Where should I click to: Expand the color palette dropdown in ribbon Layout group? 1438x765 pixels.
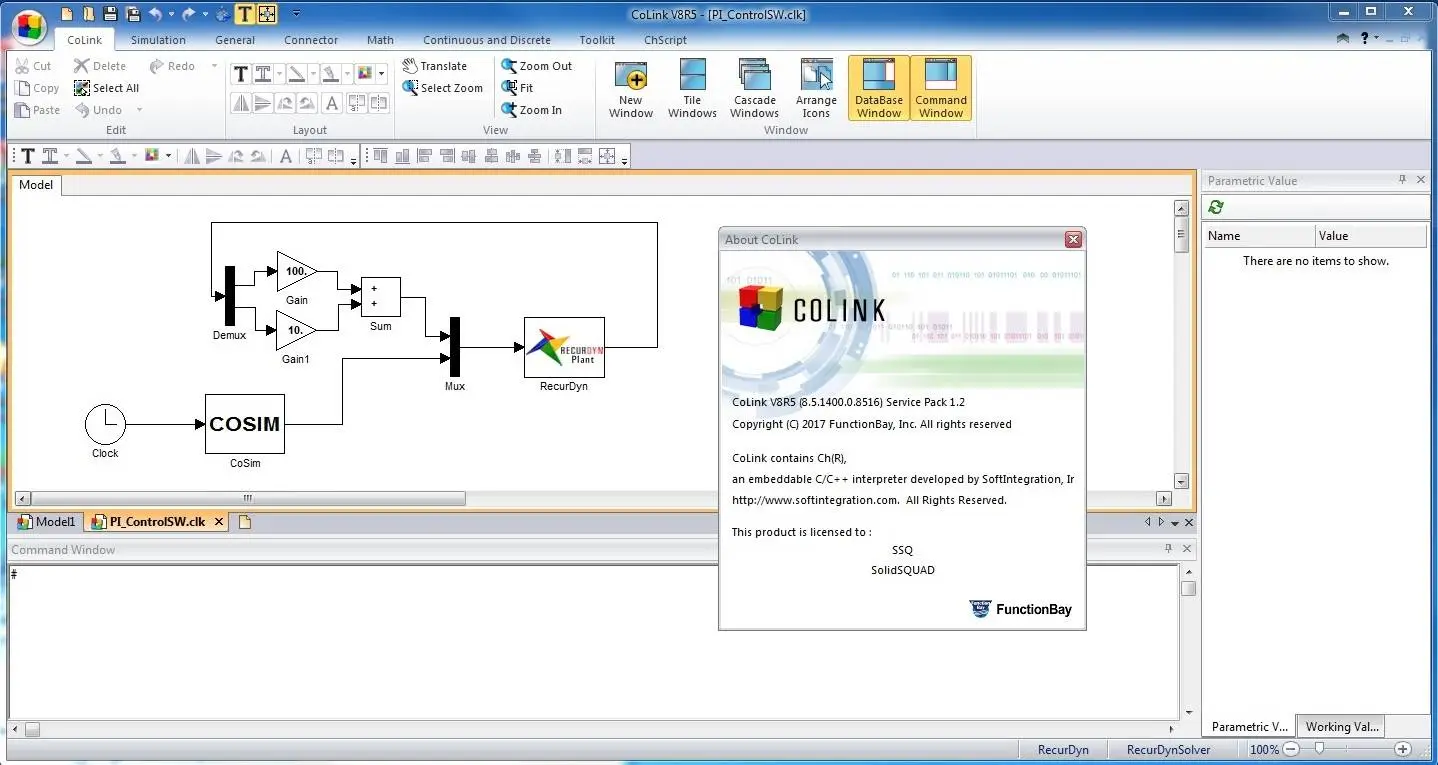point(381,74)
